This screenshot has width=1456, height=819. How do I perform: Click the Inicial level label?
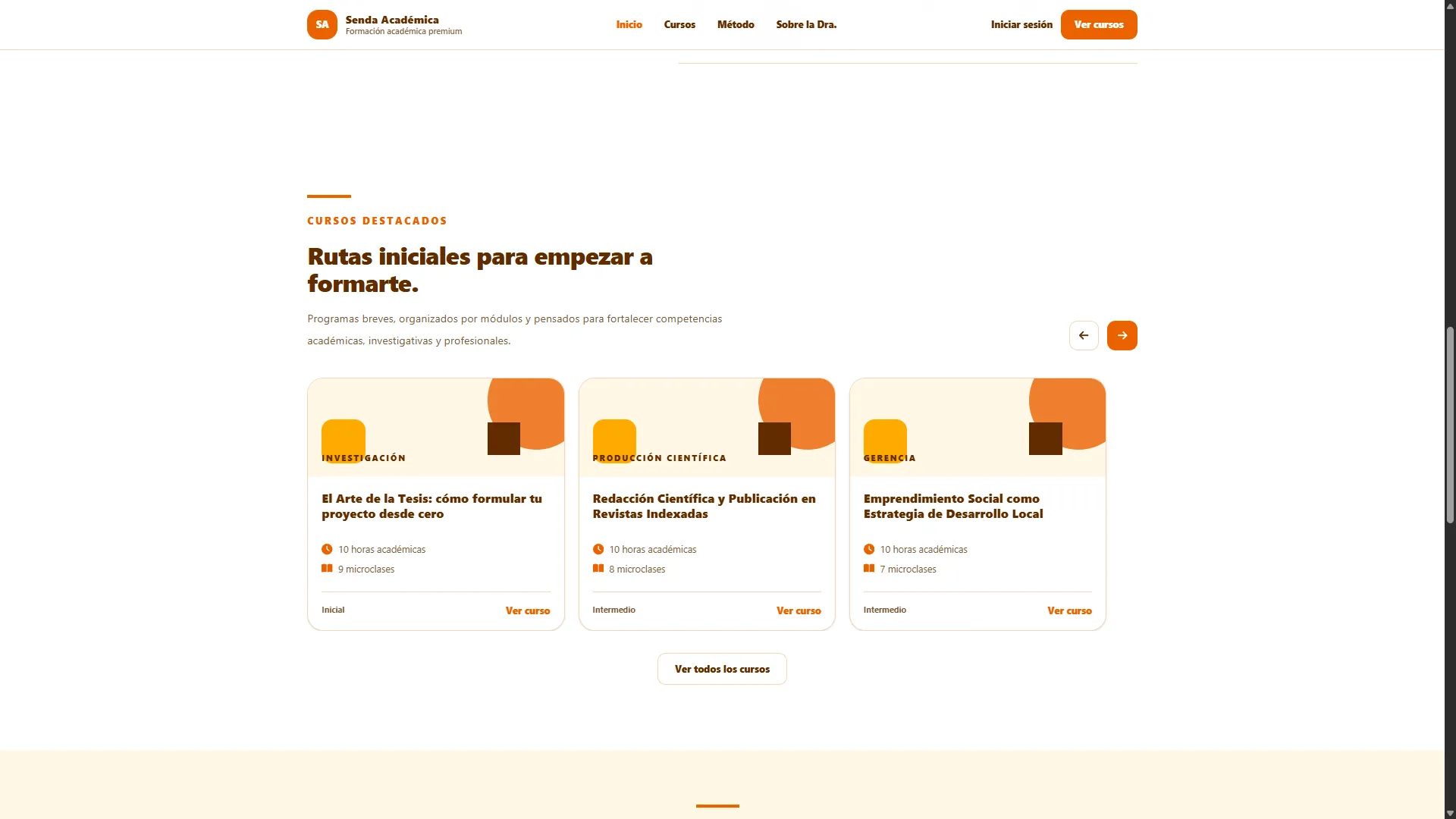333,610
